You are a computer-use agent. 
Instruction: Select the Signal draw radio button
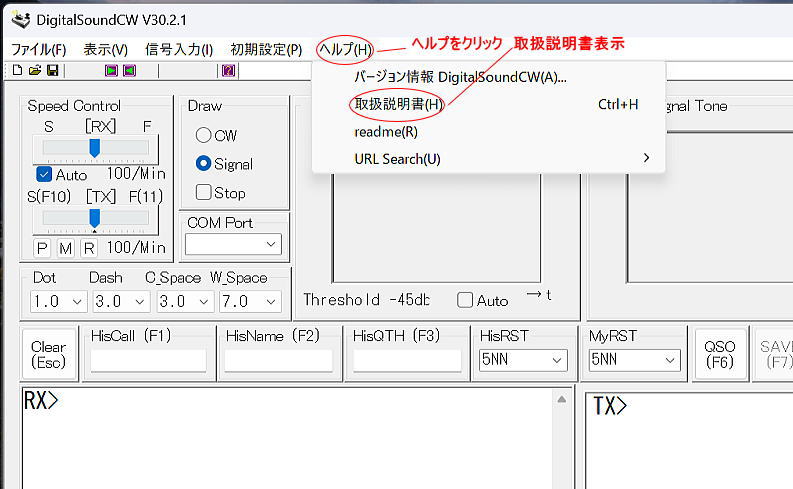pyautogui.click(x=203, y=163)
